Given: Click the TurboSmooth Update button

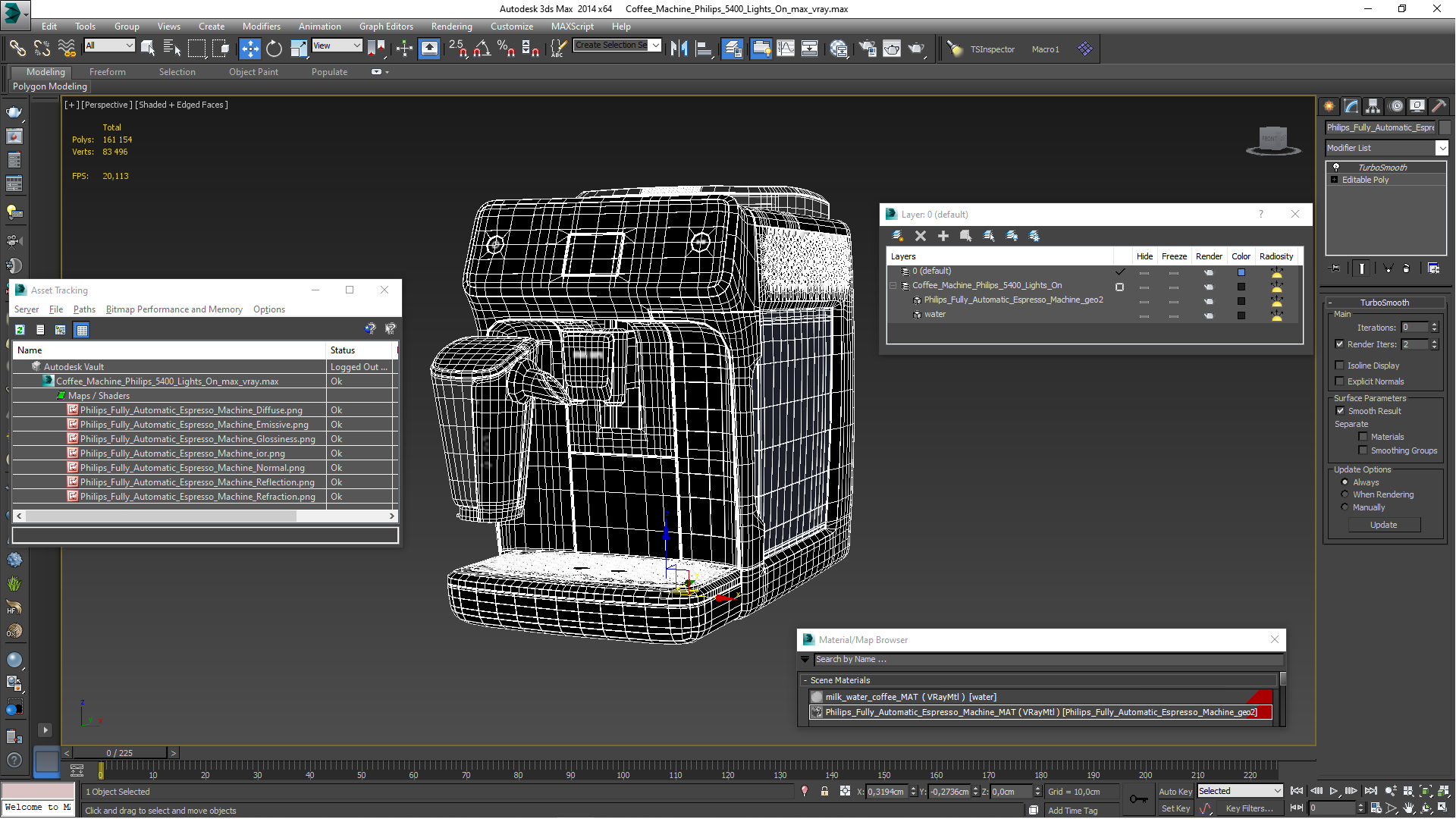Looking at the screenshot, I should click(x=1383, y=525).
